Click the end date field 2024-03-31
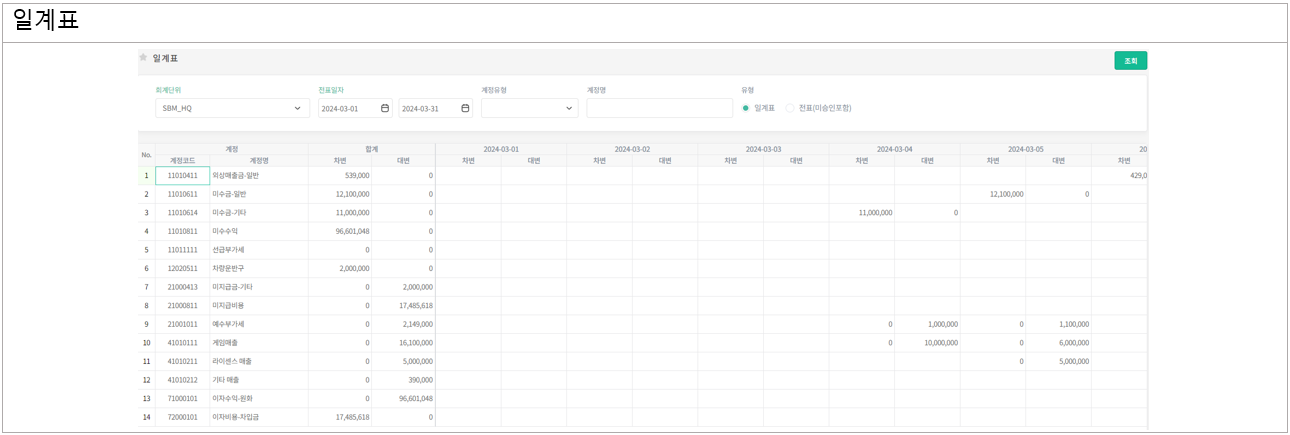Image resolution: width=1290 pixels, height=435 pixels. pos(427,108)
